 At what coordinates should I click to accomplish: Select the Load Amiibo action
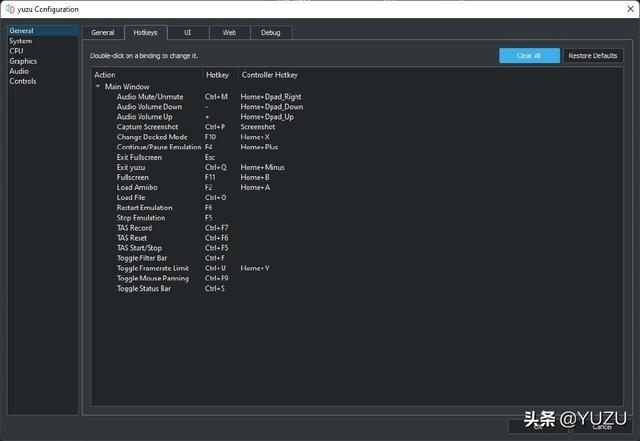[x=137, y=187]
